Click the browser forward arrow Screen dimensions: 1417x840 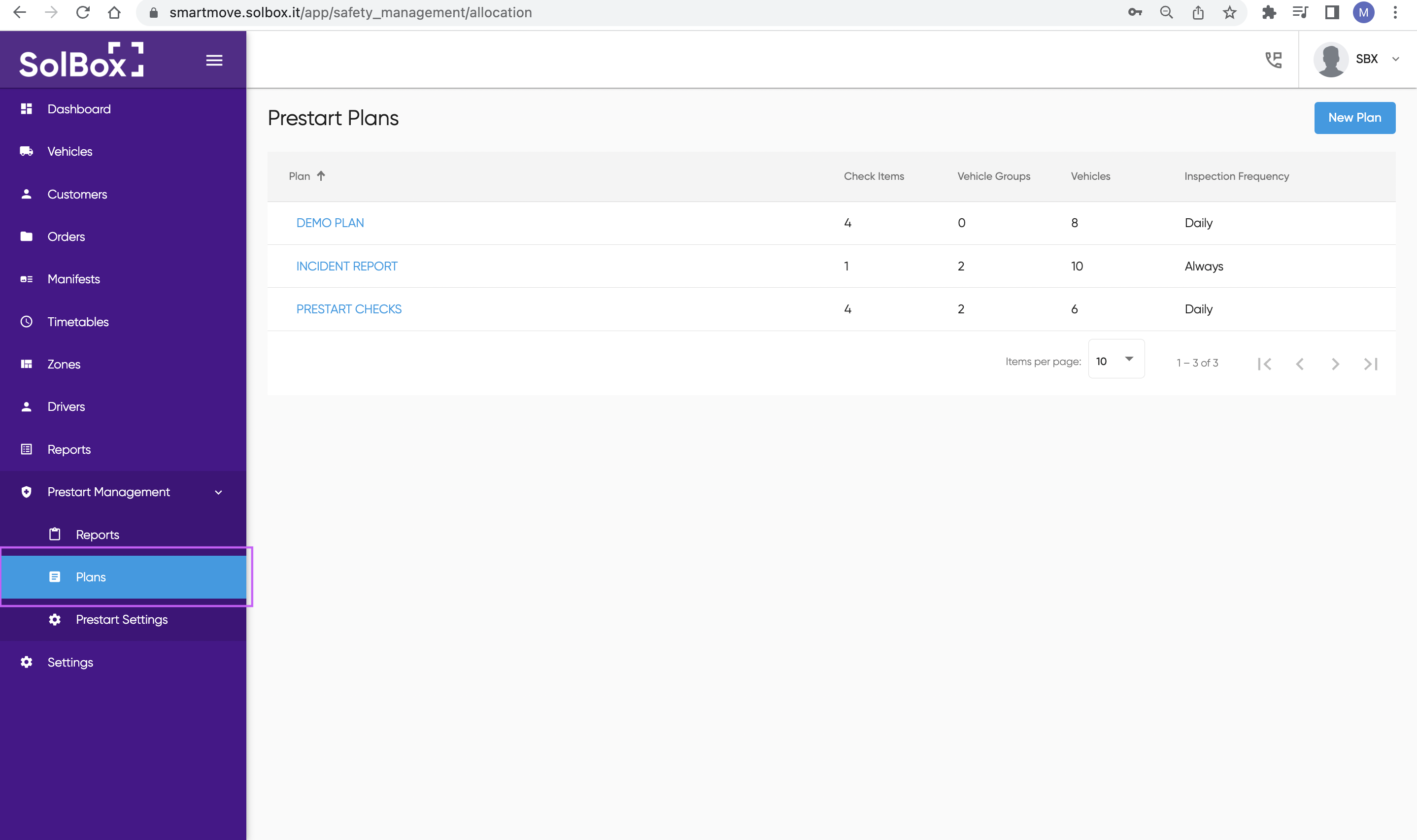(51, 12)
